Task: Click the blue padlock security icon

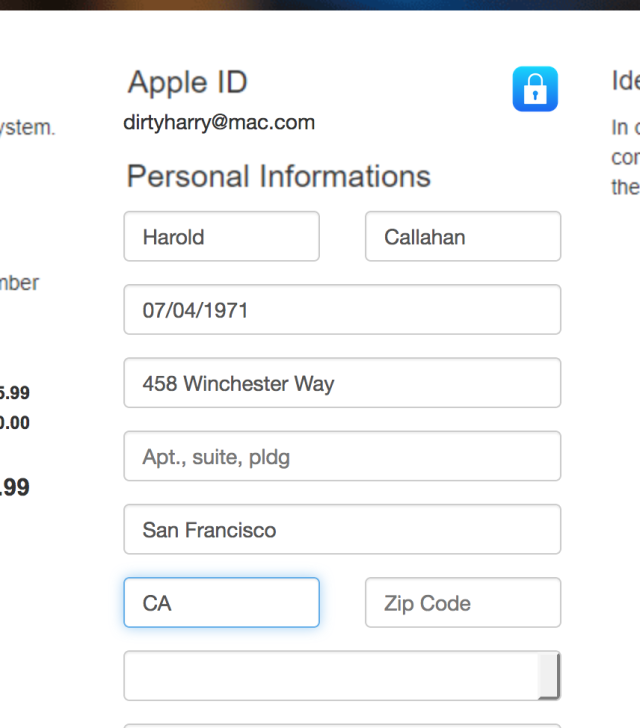Action: 535,89
